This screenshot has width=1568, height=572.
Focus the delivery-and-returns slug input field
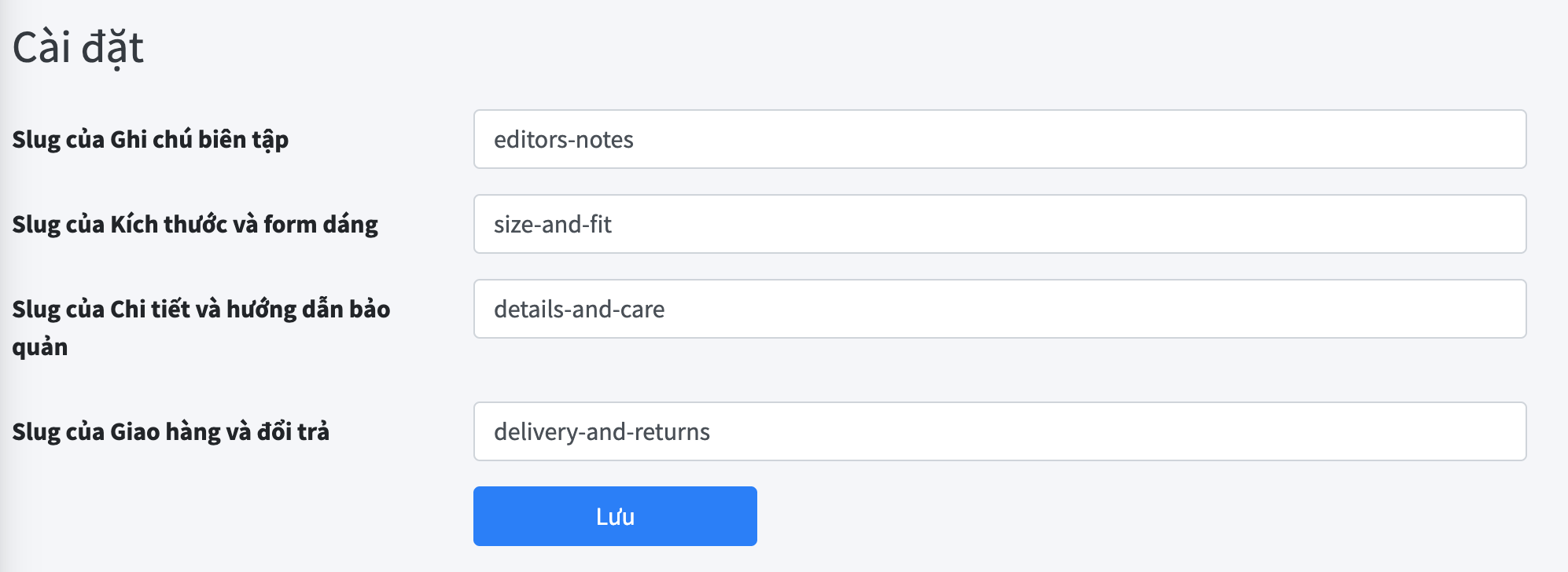tap(999, 431)
